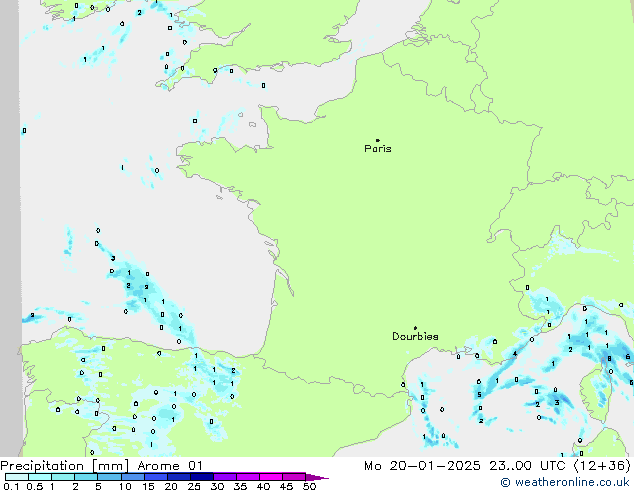Screen dimensions: 634x490
Task: Click the '10' legend scale value
Action: (125, 486)
